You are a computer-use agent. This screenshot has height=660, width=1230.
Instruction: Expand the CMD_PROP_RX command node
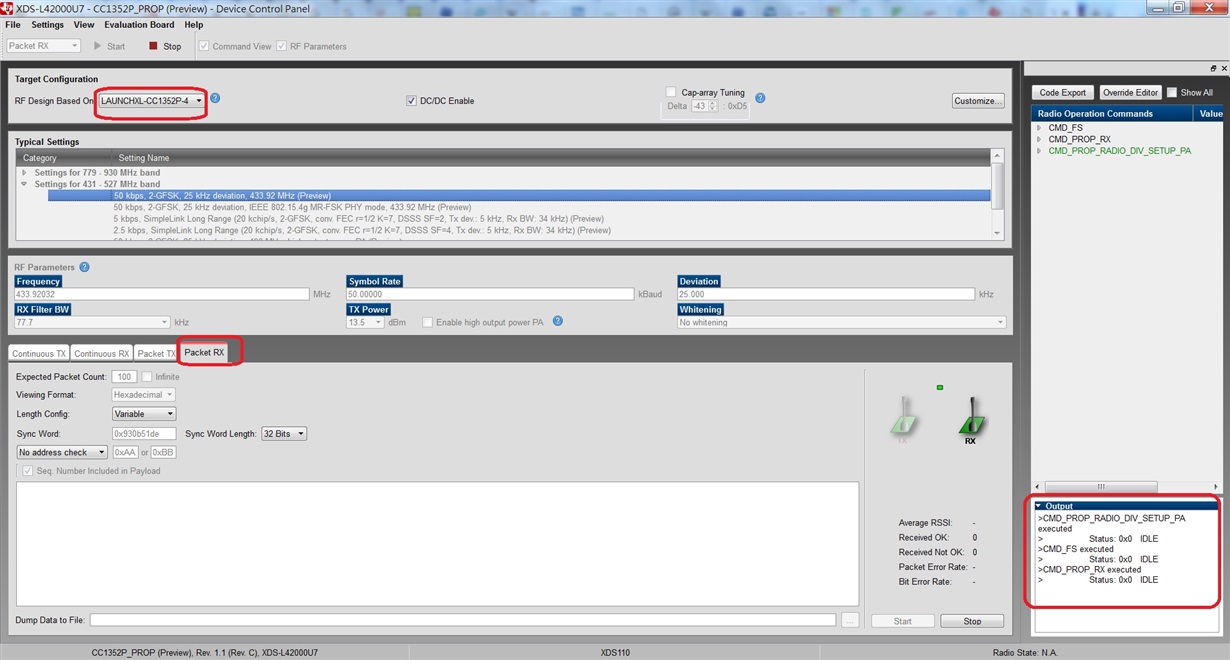coord(1039,139)
